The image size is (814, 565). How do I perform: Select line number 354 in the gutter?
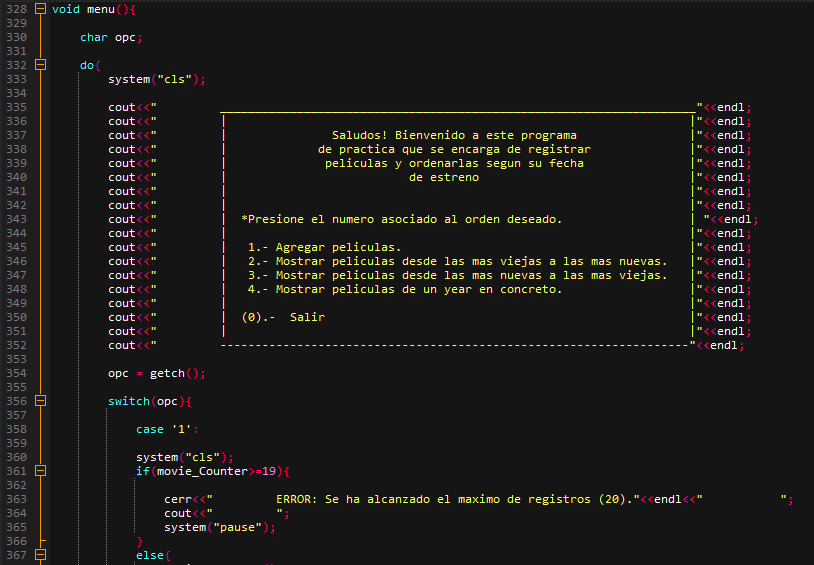coord(16,373)
